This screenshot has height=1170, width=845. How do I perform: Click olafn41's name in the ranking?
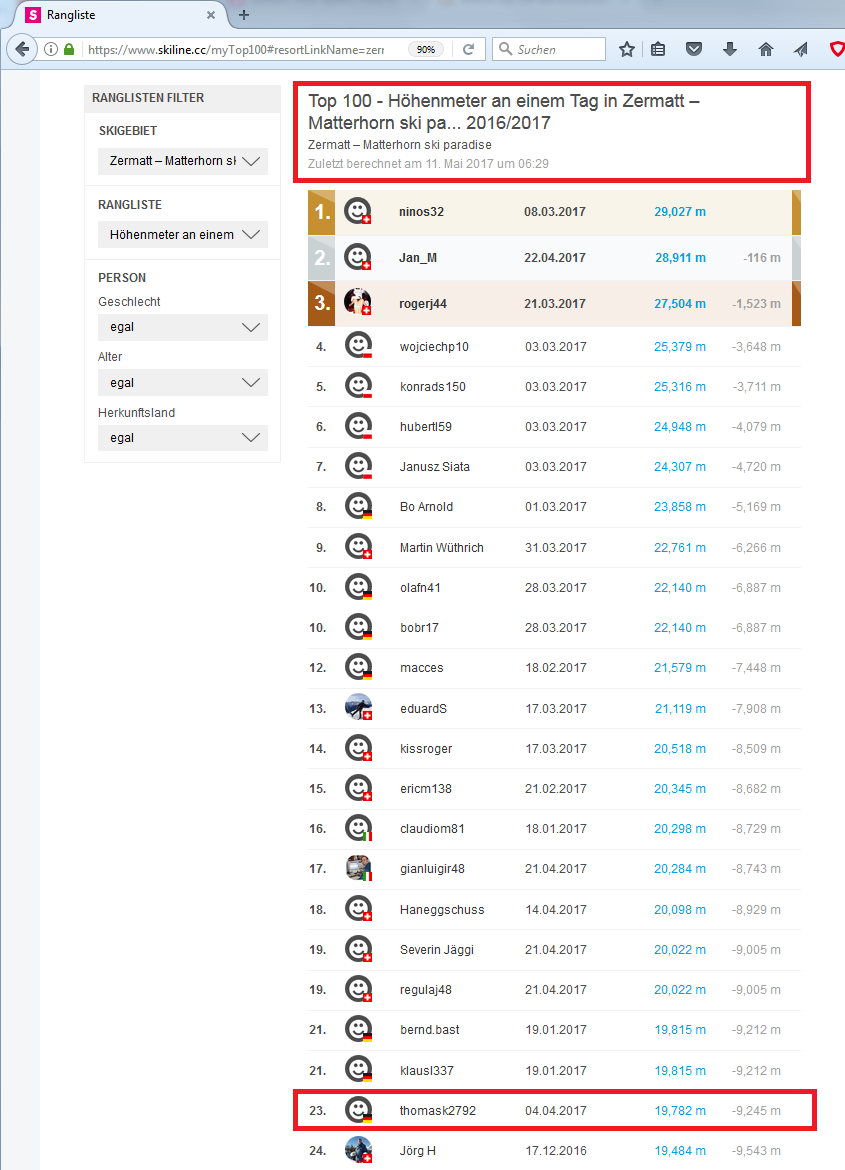coord(420,588)
